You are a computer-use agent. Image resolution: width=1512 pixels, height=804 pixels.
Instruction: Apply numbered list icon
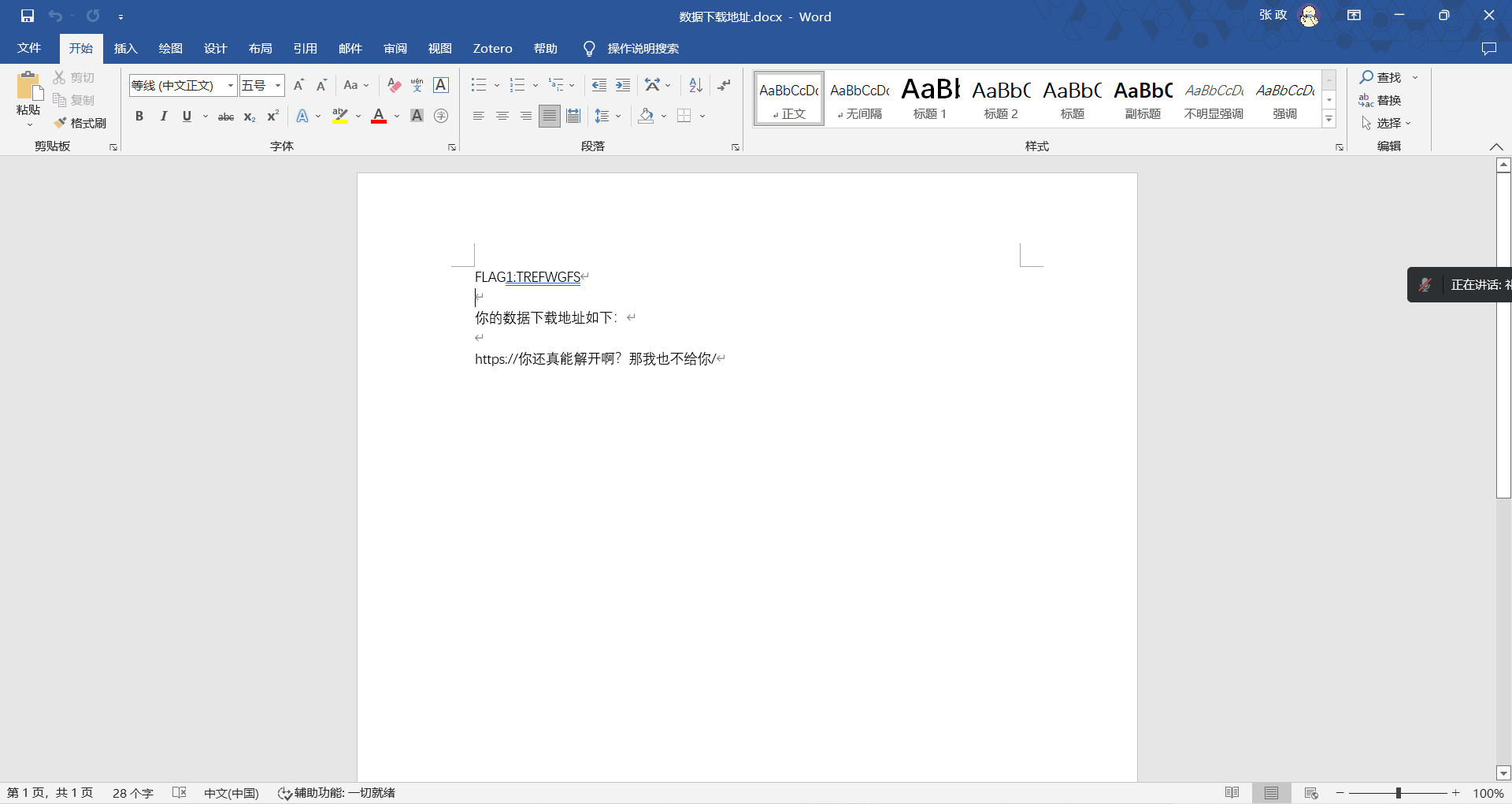point(517,85)
